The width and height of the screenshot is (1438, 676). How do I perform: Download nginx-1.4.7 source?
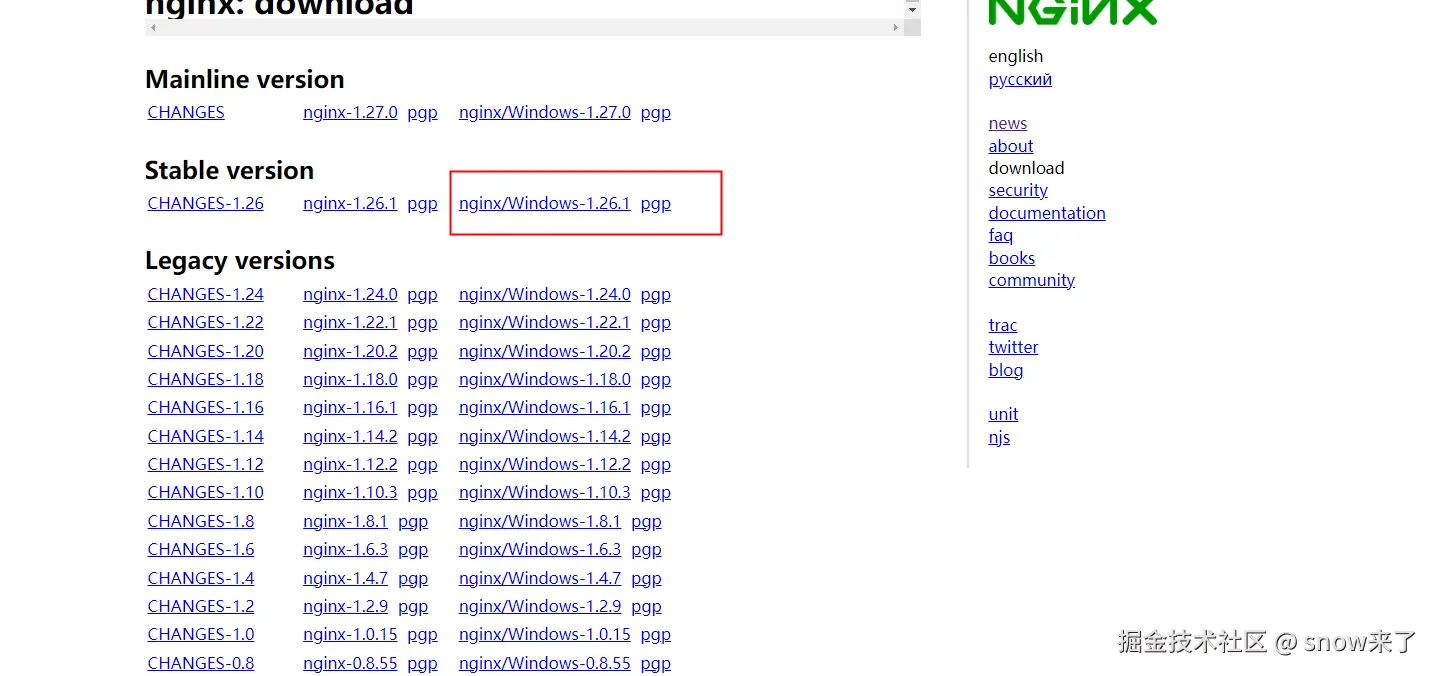345,578
